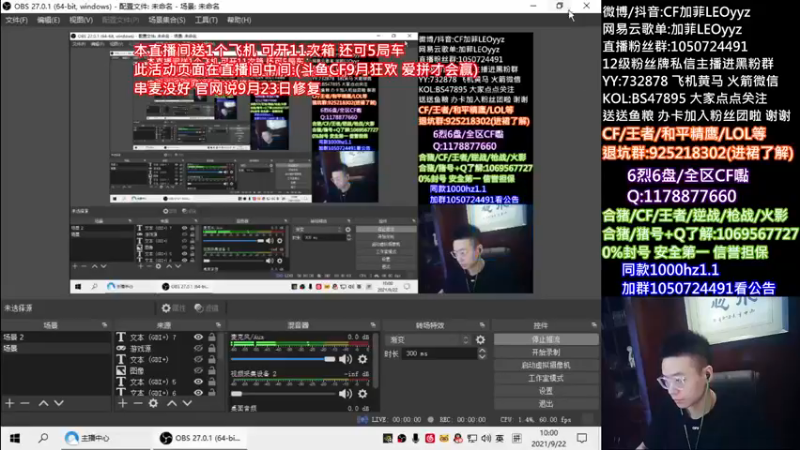Move the selected source down
The image size is (800, 450).
[187, 403]
